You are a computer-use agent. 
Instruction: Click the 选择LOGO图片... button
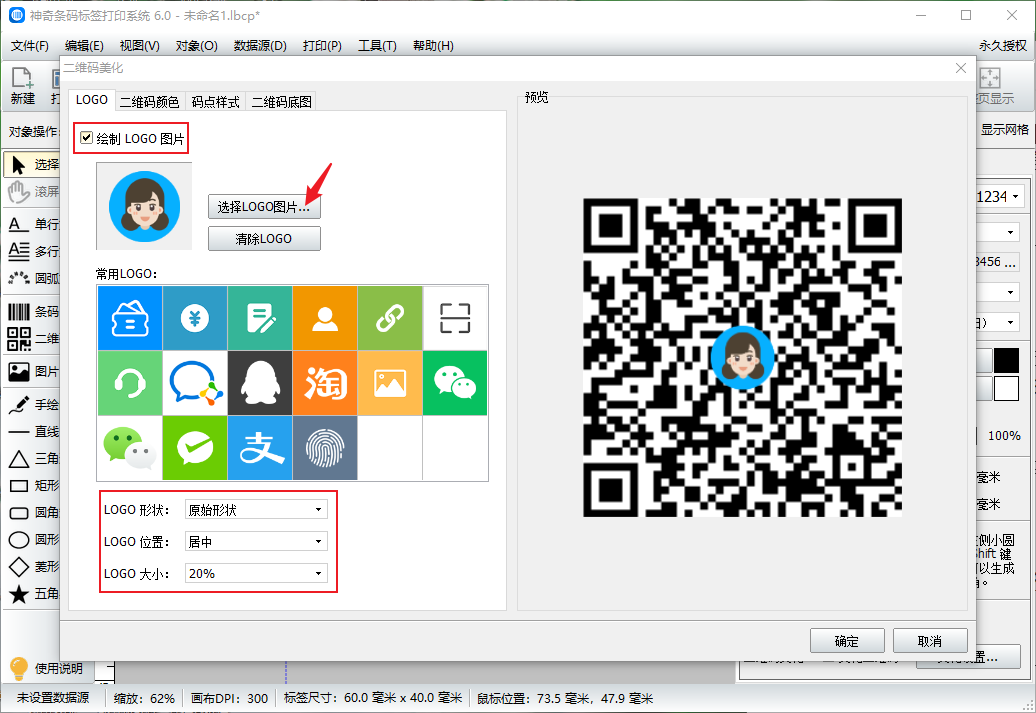click(264, 207)
